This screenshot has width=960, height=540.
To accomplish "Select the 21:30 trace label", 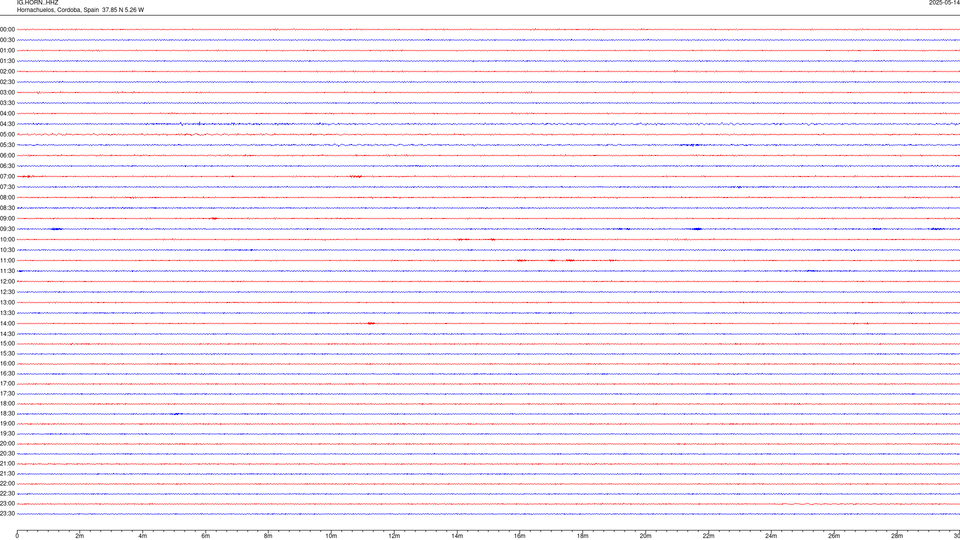I will (7, 473).
